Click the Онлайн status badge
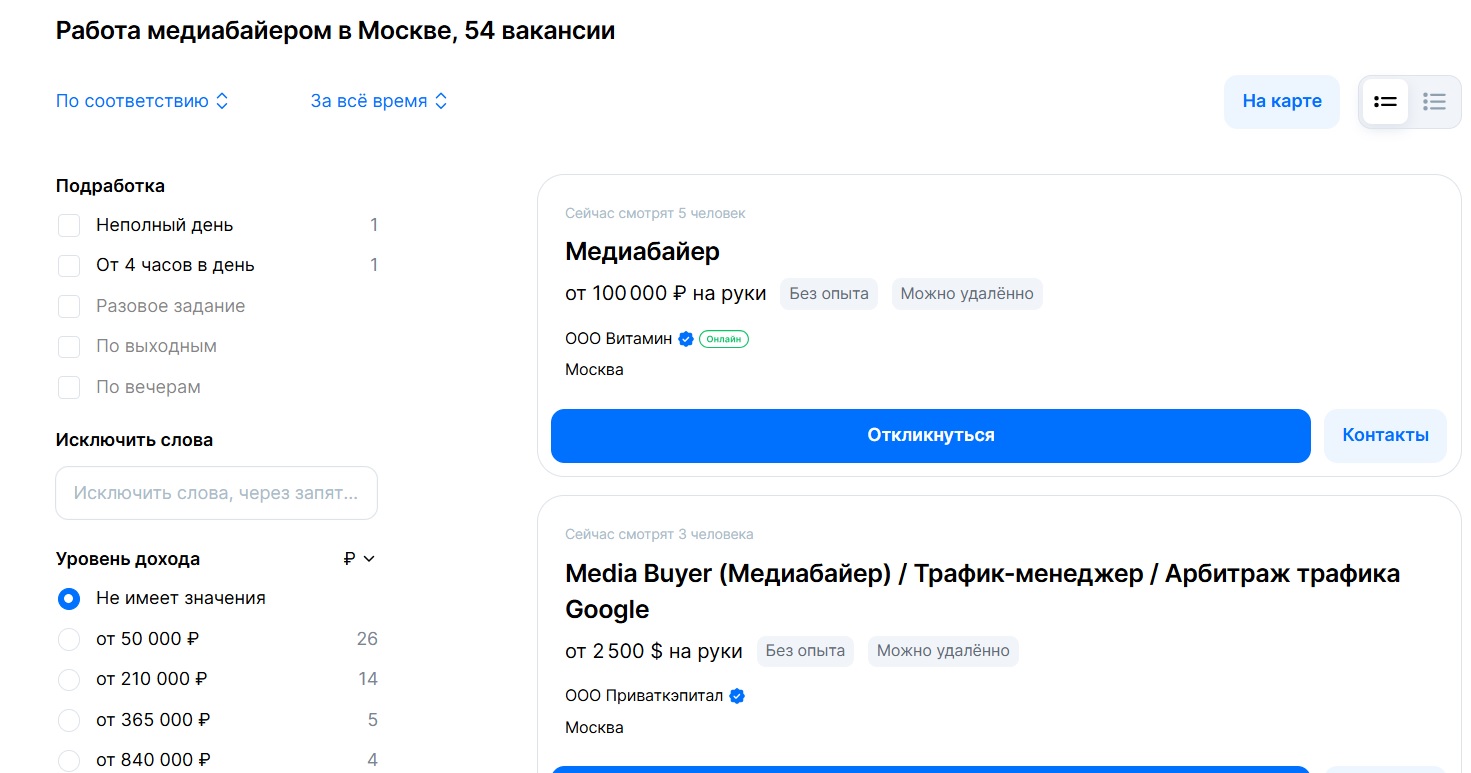The height and width of the screenshot is (773, 1471). [724, 339]
